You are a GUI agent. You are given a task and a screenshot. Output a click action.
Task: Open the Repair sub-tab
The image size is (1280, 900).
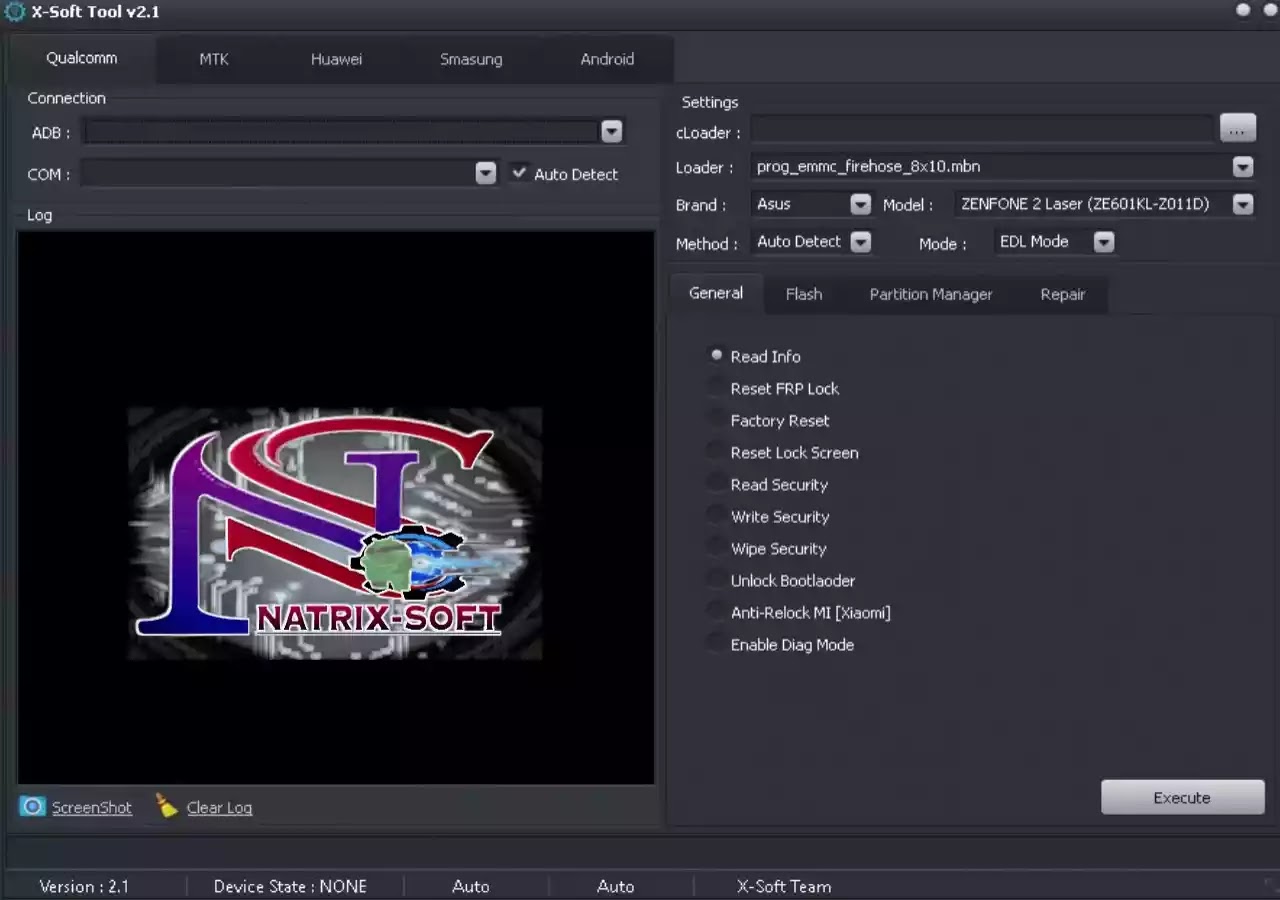point(1063,294)
